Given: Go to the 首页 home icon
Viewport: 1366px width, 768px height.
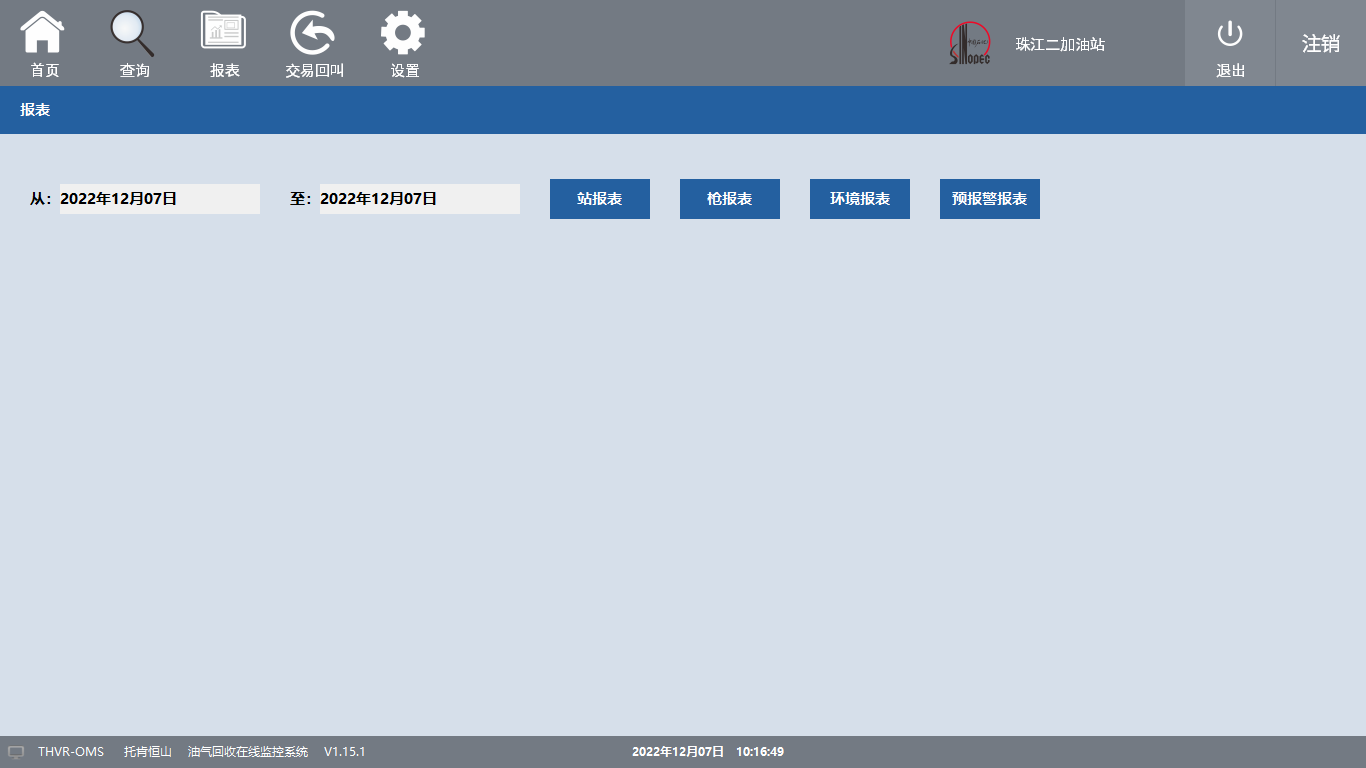Looking at the screenshot, I should (43, 32).
